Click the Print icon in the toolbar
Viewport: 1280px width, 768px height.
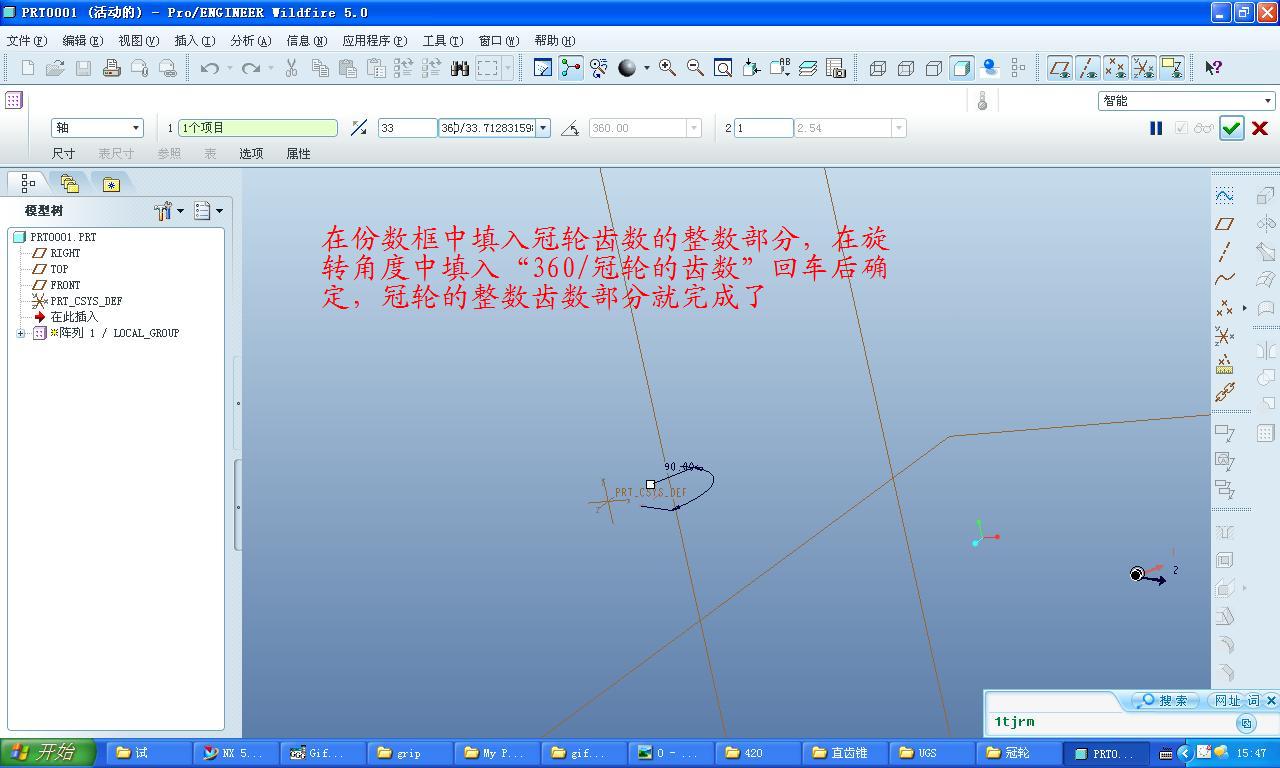[112, 68]
